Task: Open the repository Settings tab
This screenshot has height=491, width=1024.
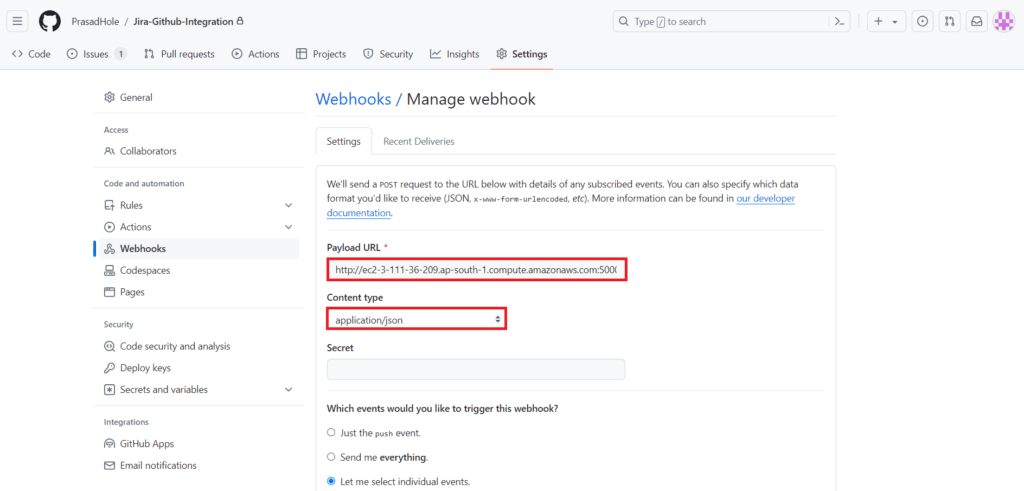Action: point(522,54)
